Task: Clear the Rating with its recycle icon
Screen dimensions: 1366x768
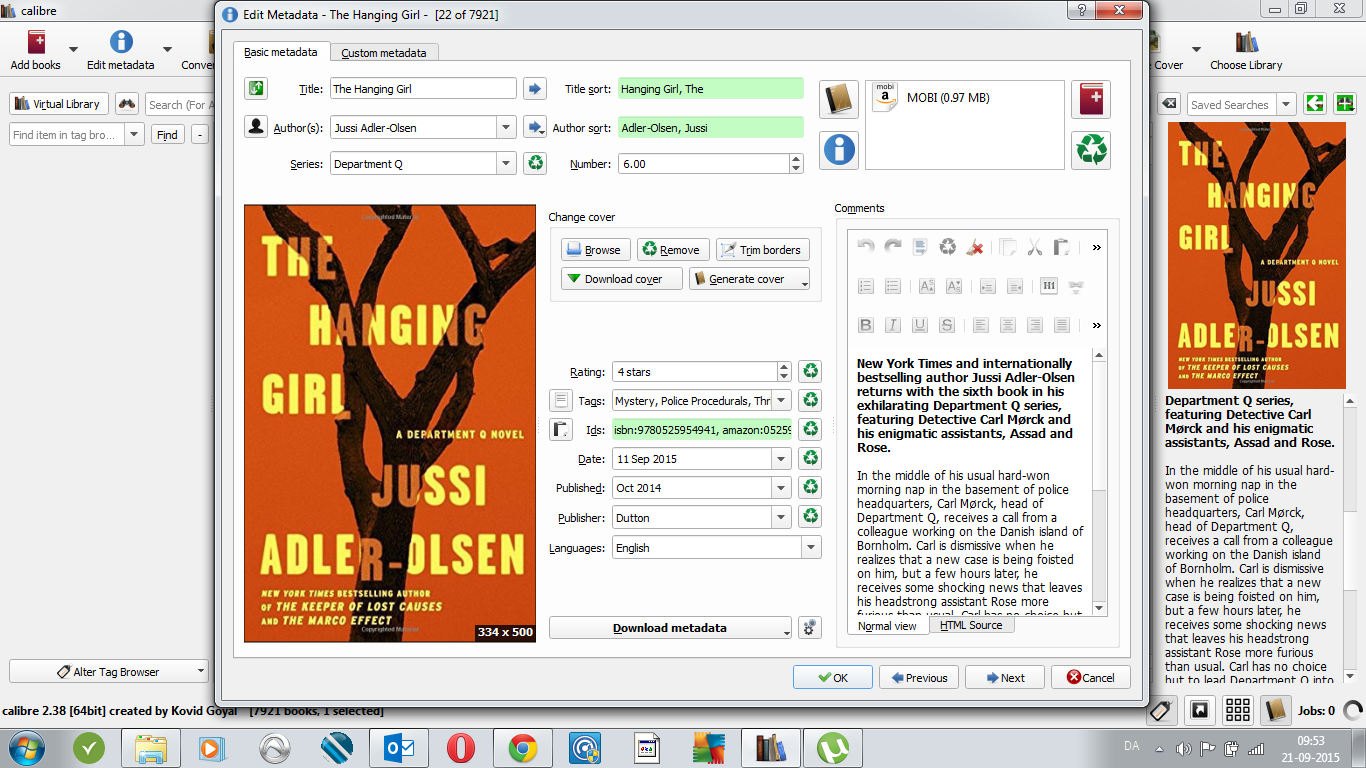Action: pos(810,372)
